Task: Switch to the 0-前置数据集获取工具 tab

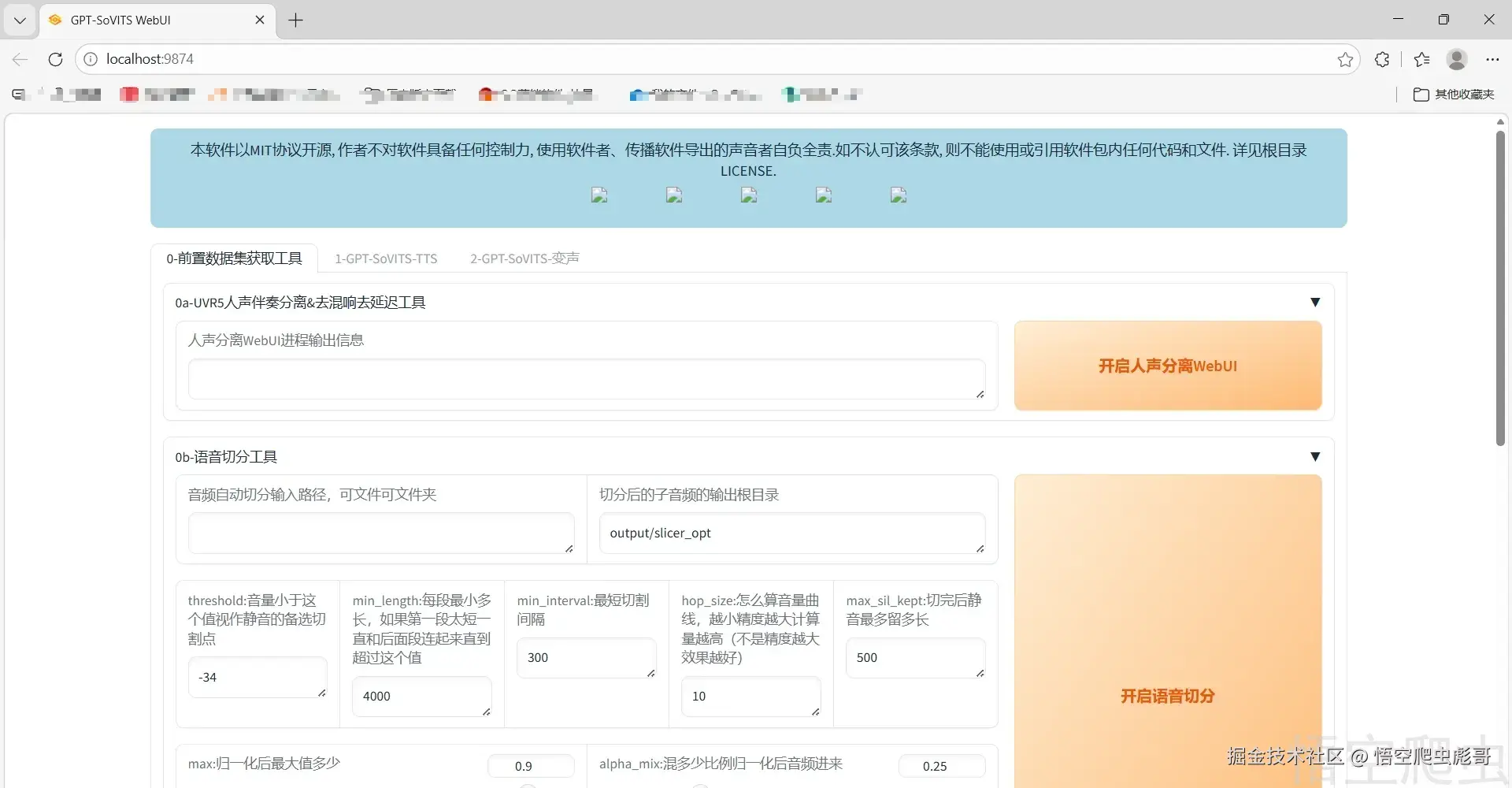Action: point(234,258)
